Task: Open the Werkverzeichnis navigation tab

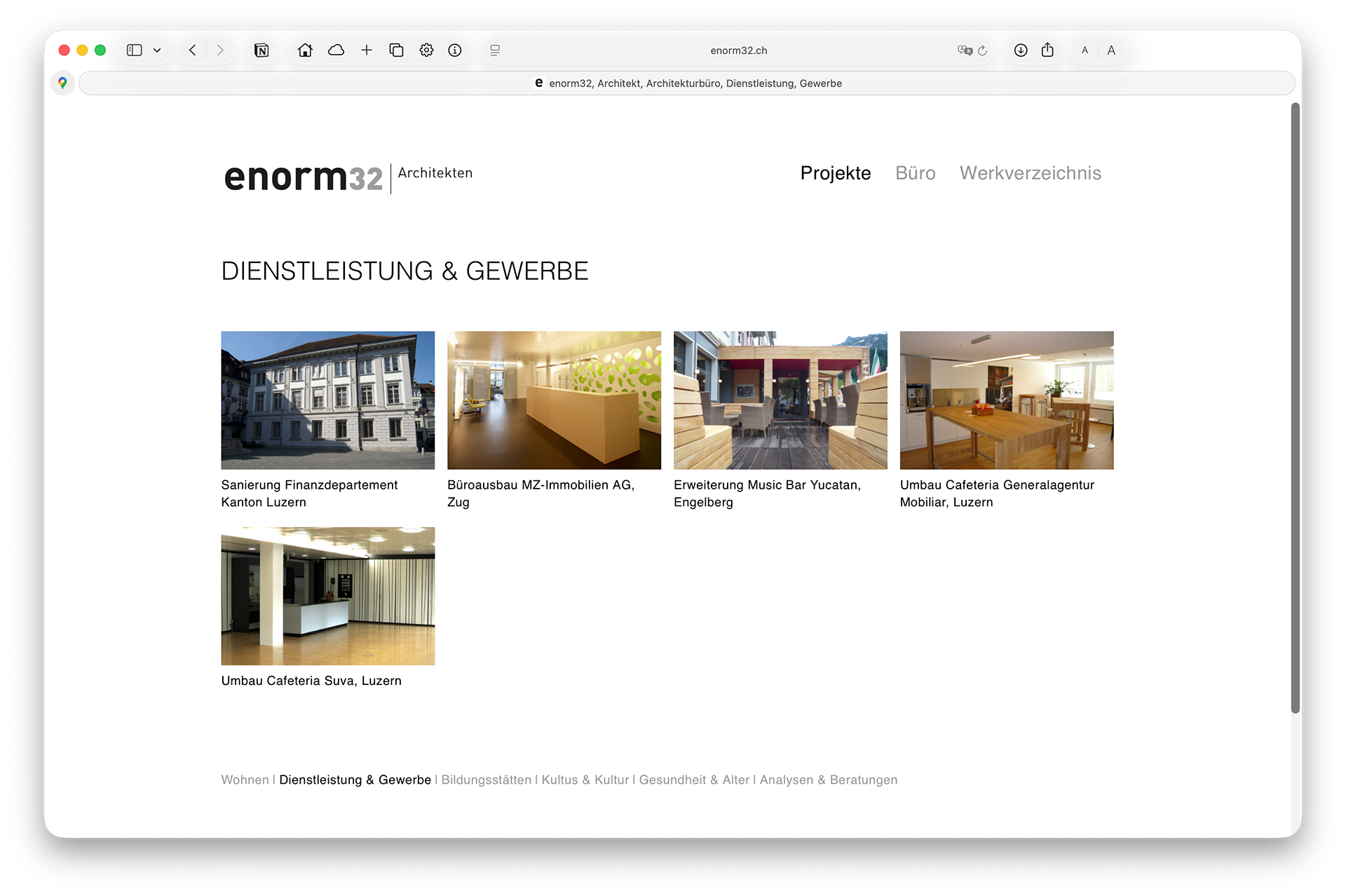Action: pyautogui.click(x=1030, y=173)
